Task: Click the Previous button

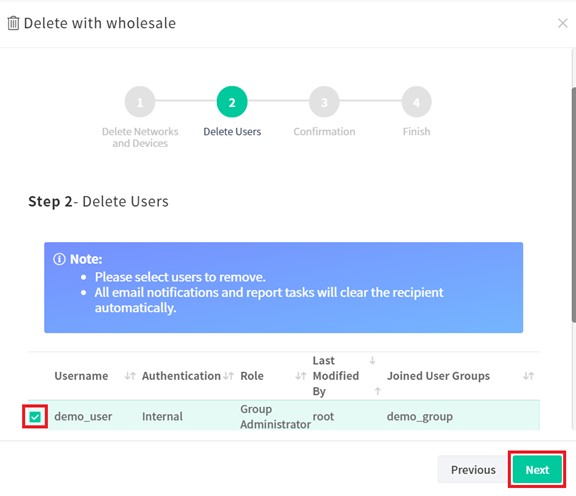Action: [x=473, y=470]
